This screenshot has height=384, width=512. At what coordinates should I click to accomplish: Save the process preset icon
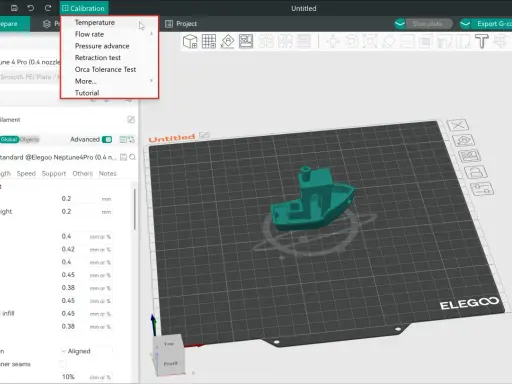click(123, 157)
